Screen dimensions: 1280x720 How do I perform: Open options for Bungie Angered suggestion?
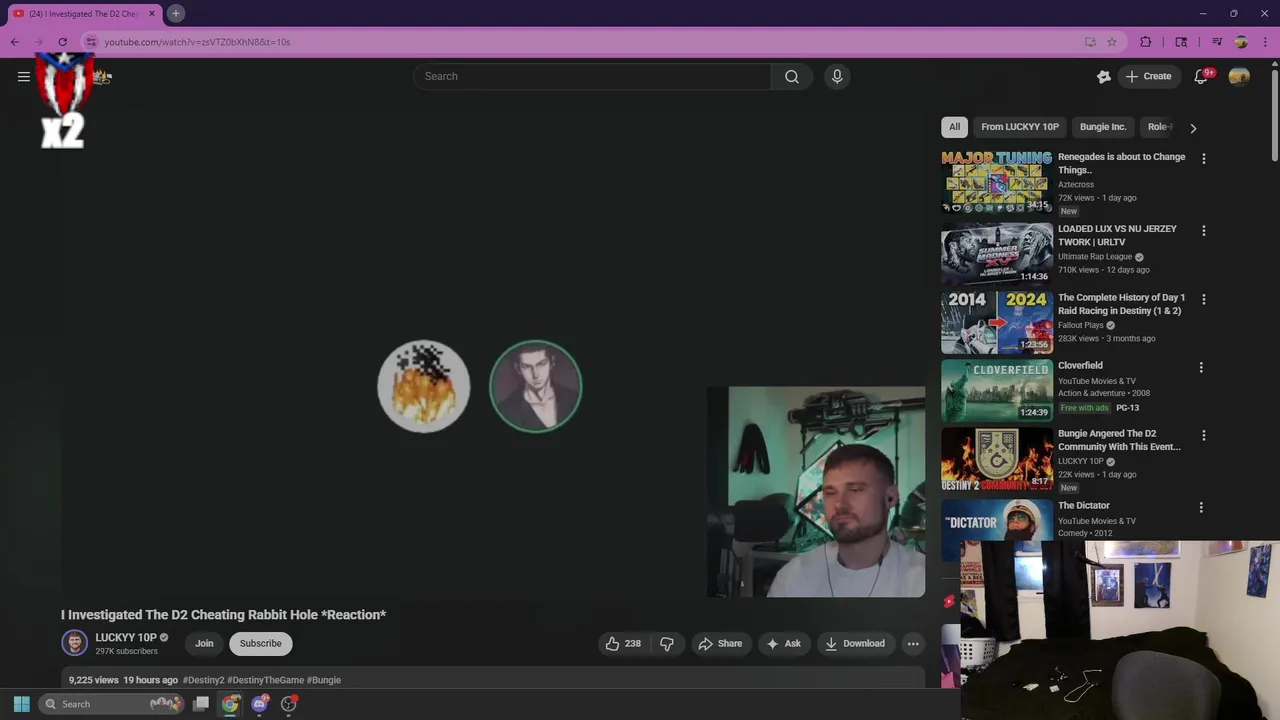1203,435
